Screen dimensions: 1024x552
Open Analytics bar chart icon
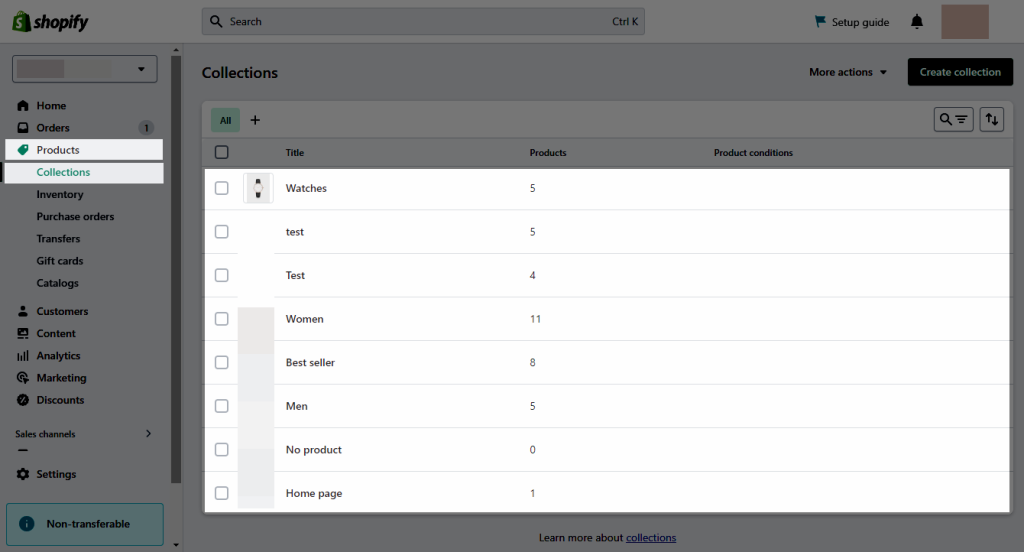(23, 355)
